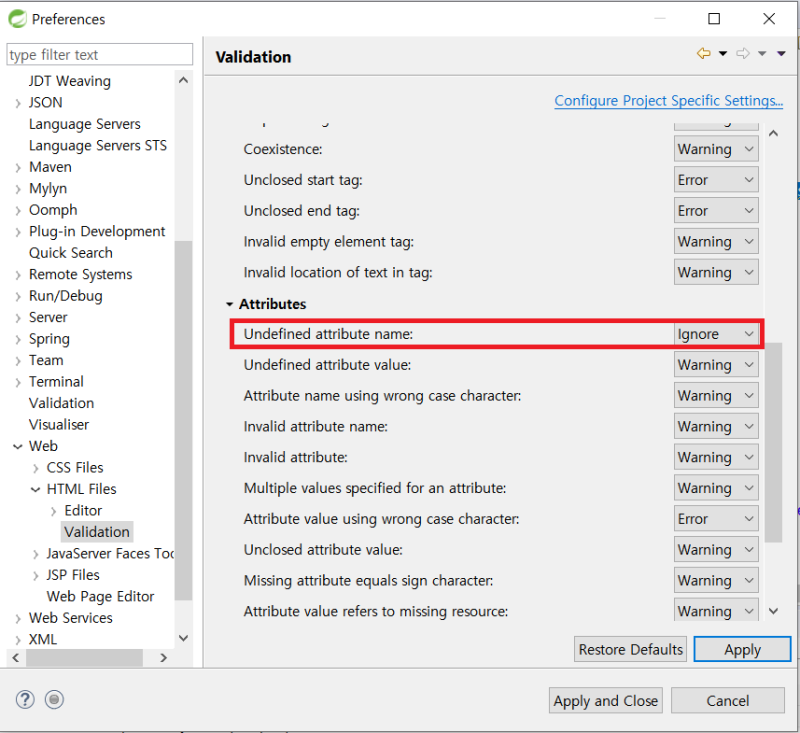Open Attribute value wrong case dropdown
This screenshot has width=800, height=733.
click(x=716, y=519)
